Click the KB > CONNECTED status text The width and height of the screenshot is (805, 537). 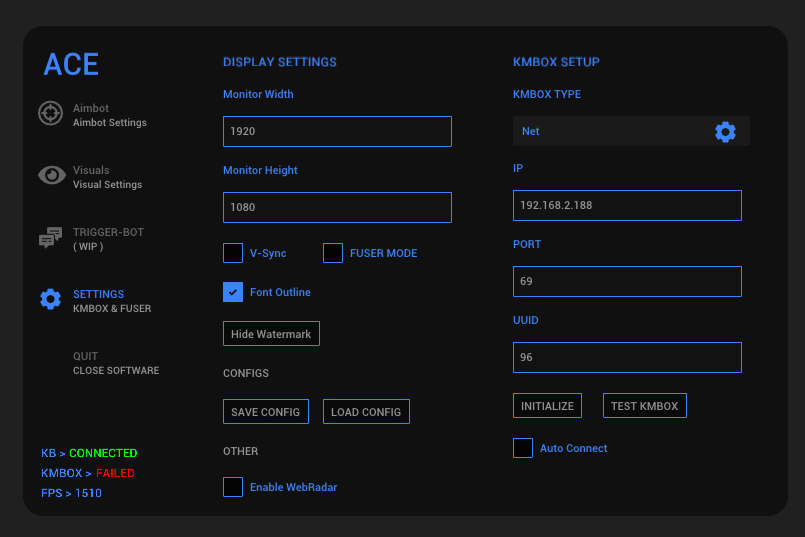pos(89,453)
